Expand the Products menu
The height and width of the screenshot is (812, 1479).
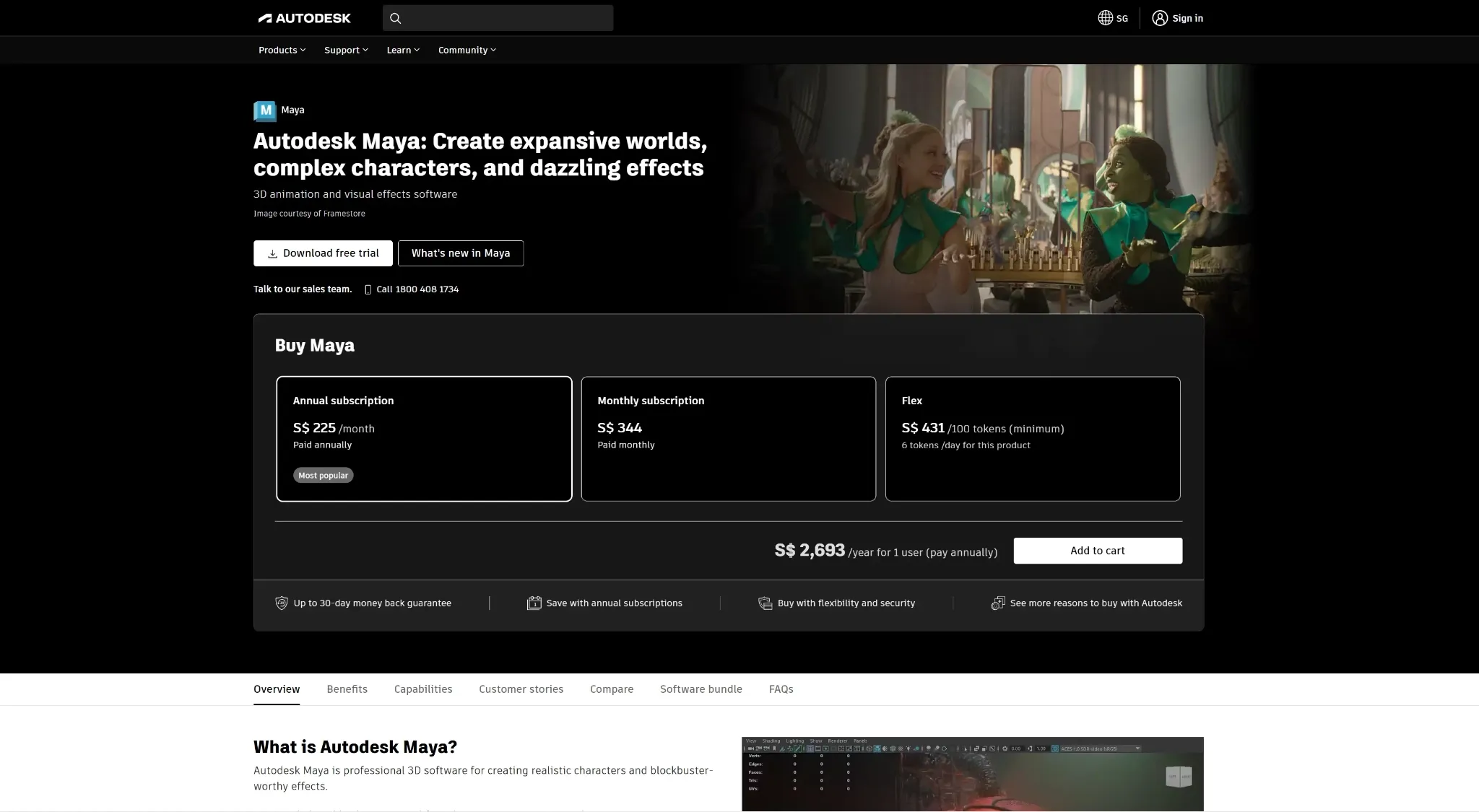282,50
